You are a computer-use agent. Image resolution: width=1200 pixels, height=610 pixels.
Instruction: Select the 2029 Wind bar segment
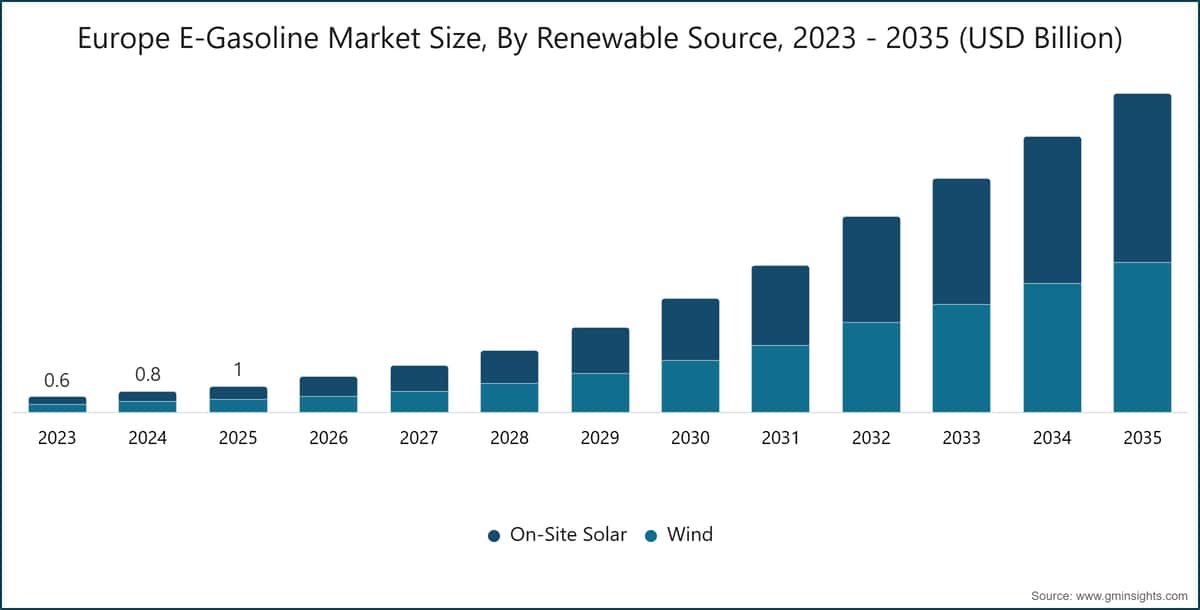pos(600,393)
